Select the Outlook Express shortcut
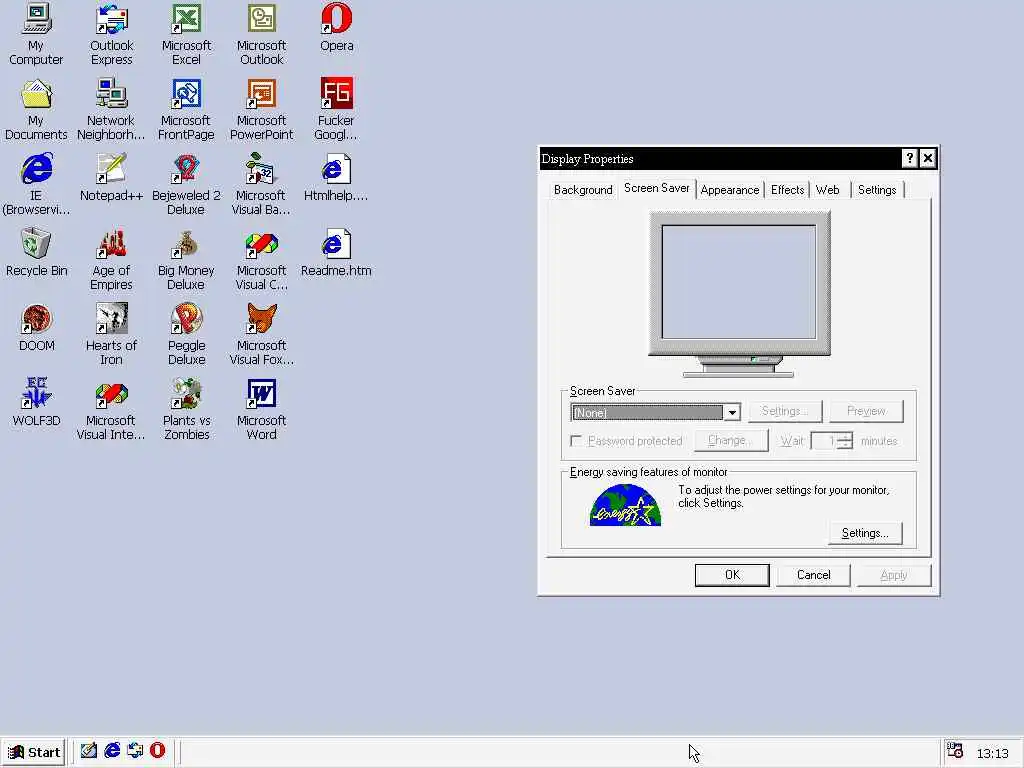Viewport: 1024px width, 768px height. [x=112, y=34]
